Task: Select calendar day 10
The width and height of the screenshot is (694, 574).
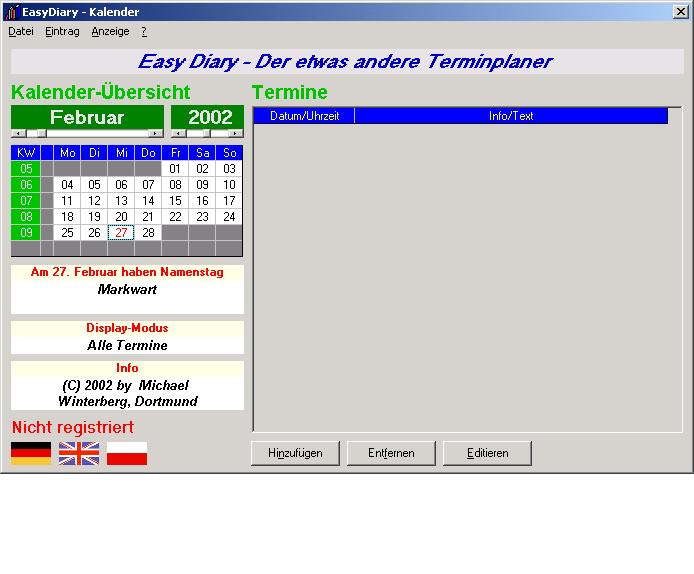Action: tap(229, 185)
